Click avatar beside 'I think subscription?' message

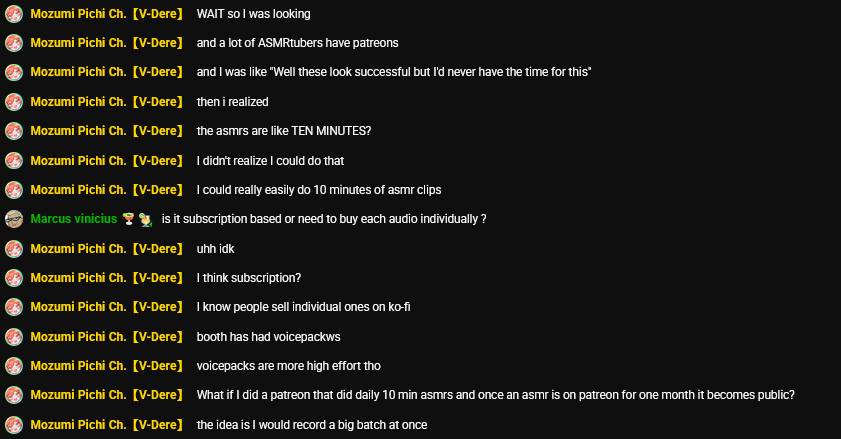click(x=14, y=278)
